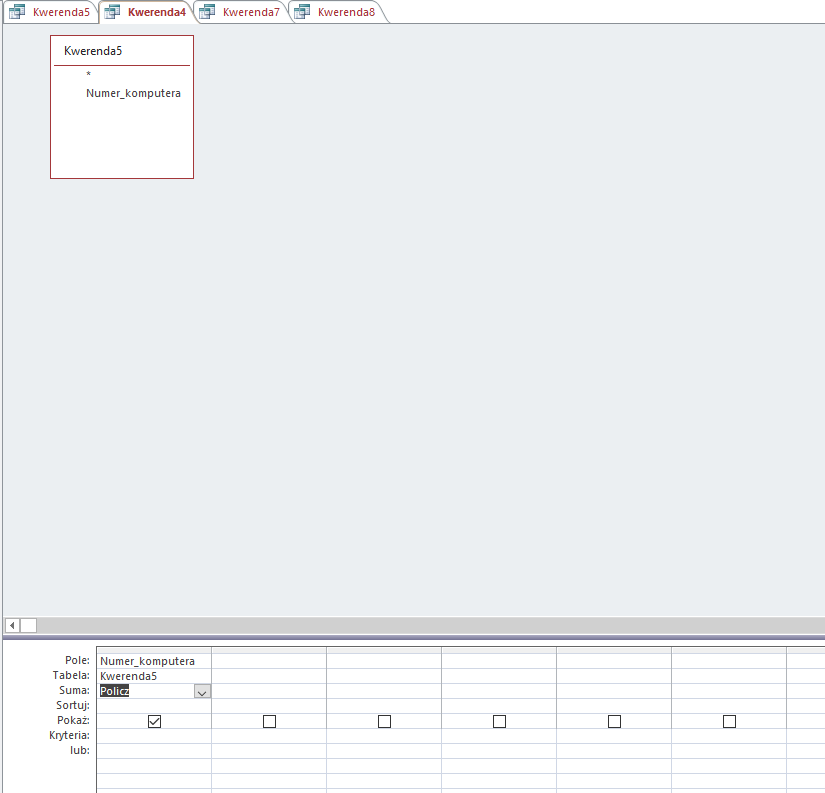The height and width of the screenshot is (793, 825).
Task: Click the query icon on Kwerenda7 tab
Action: 207,12
